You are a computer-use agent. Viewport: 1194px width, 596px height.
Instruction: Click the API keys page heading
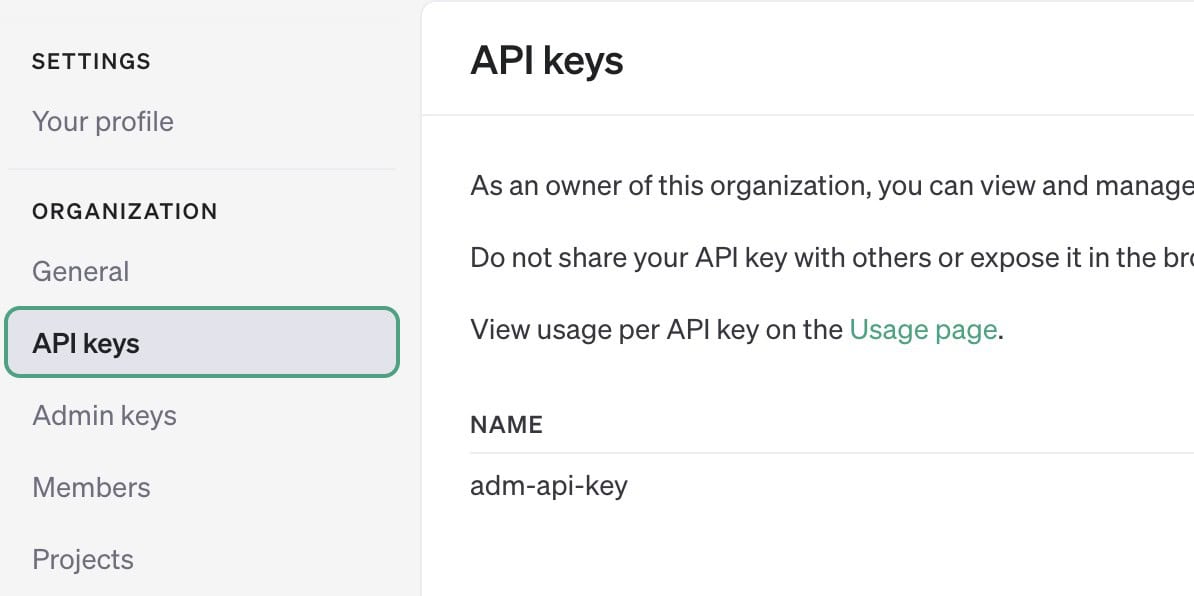(547, 61)
